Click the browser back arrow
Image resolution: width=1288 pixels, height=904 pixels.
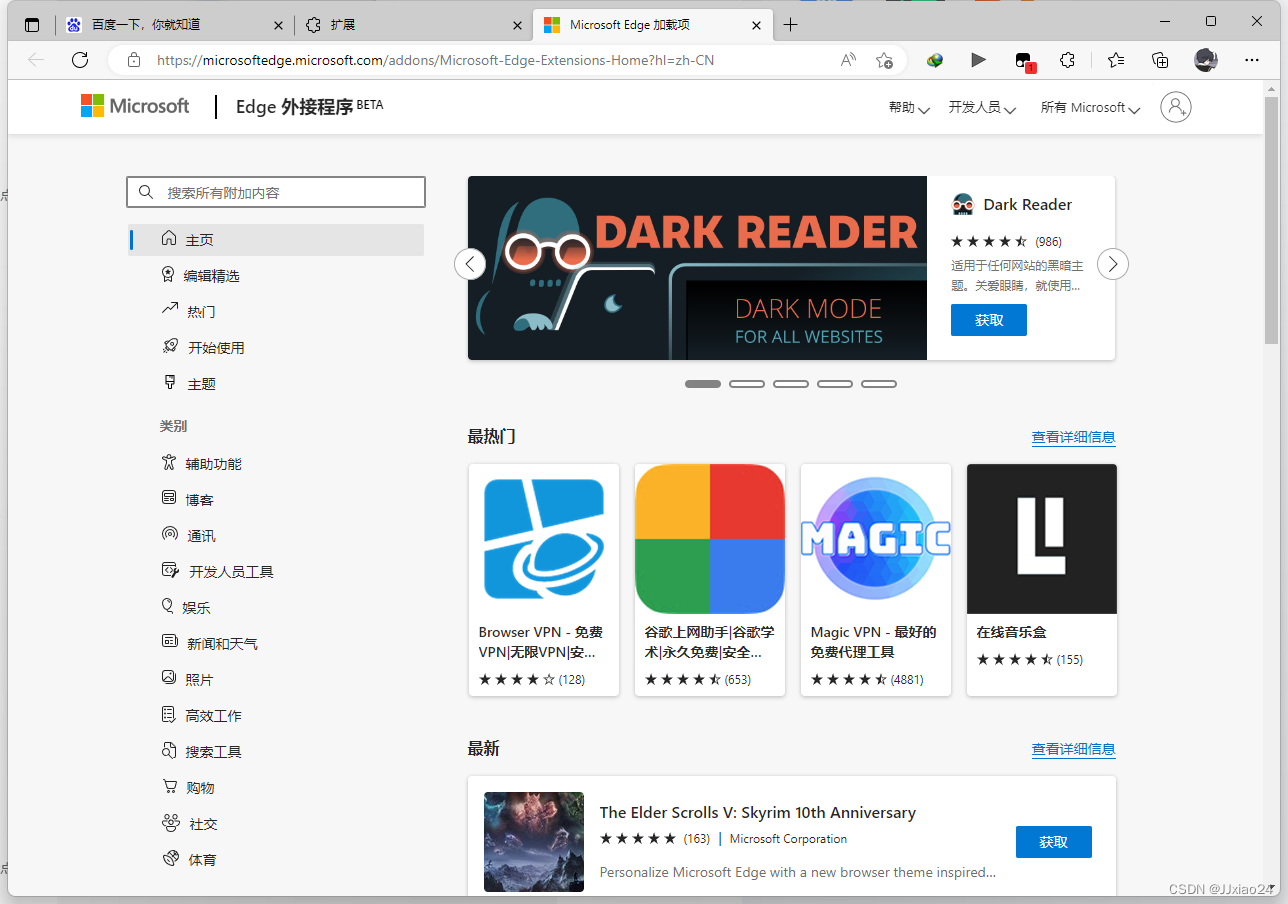(36, 60)
